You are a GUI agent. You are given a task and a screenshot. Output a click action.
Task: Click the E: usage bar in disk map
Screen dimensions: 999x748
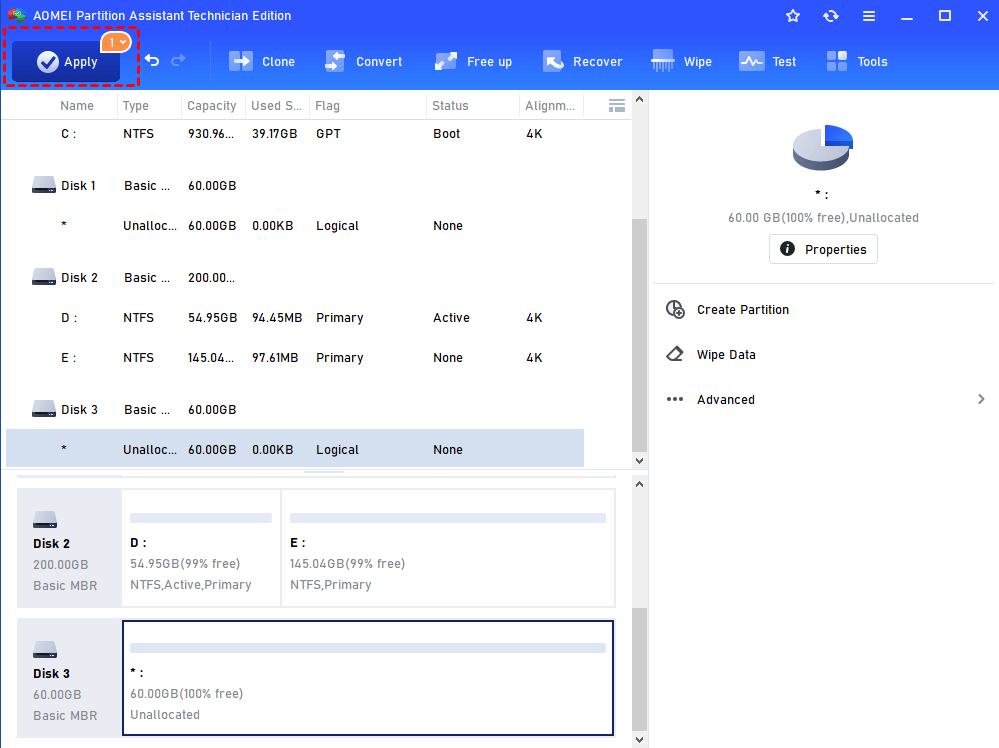click(448, 518)
